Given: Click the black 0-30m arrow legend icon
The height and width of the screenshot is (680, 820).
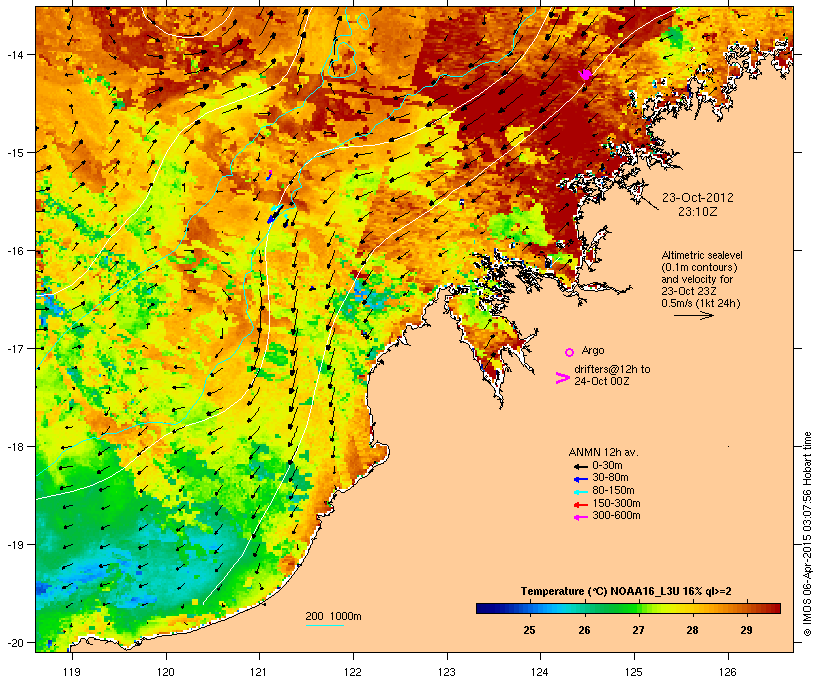Looking at the screenshot, I should 580,467.
